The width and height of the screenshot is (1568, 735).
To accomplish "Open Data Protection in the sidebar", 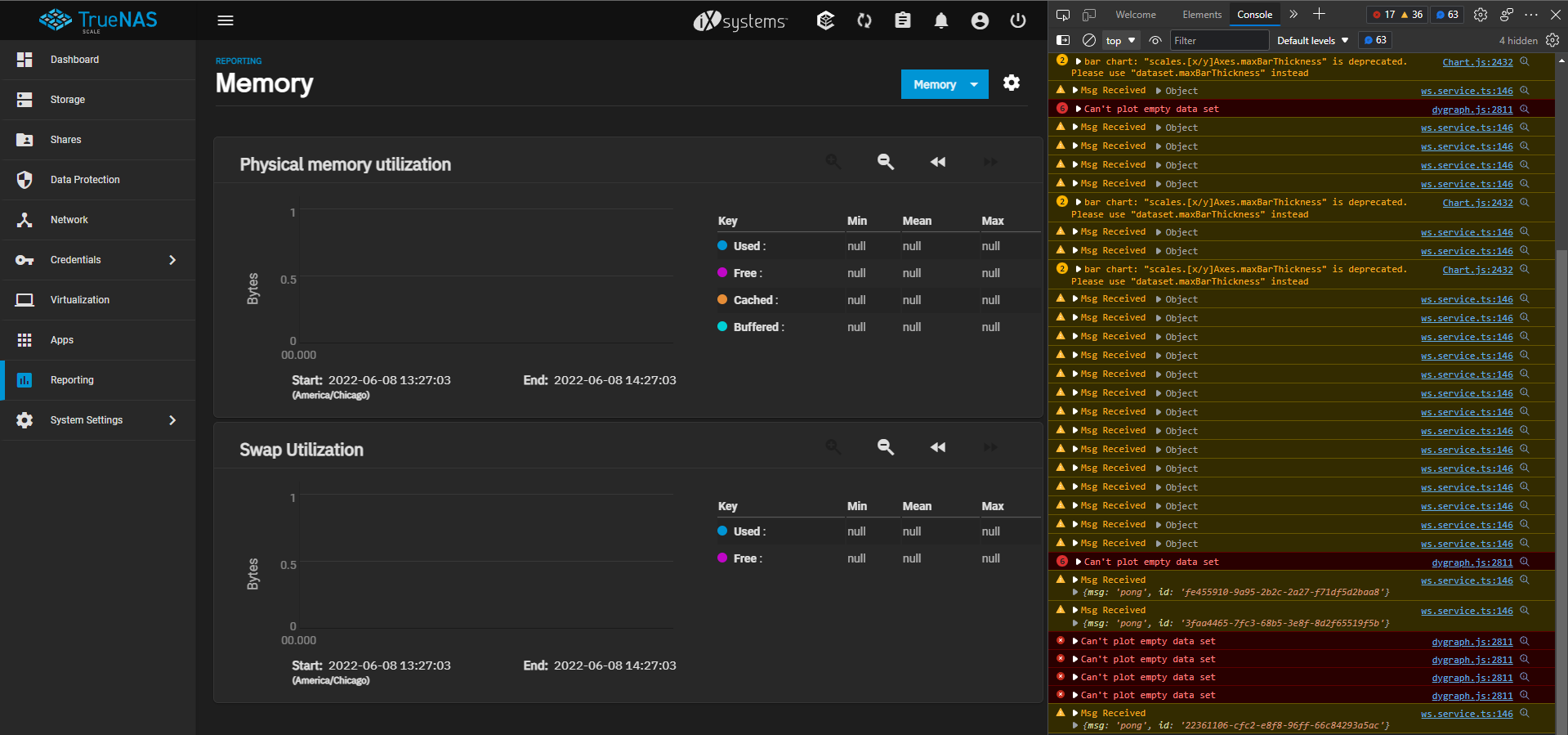I will 100,180.
